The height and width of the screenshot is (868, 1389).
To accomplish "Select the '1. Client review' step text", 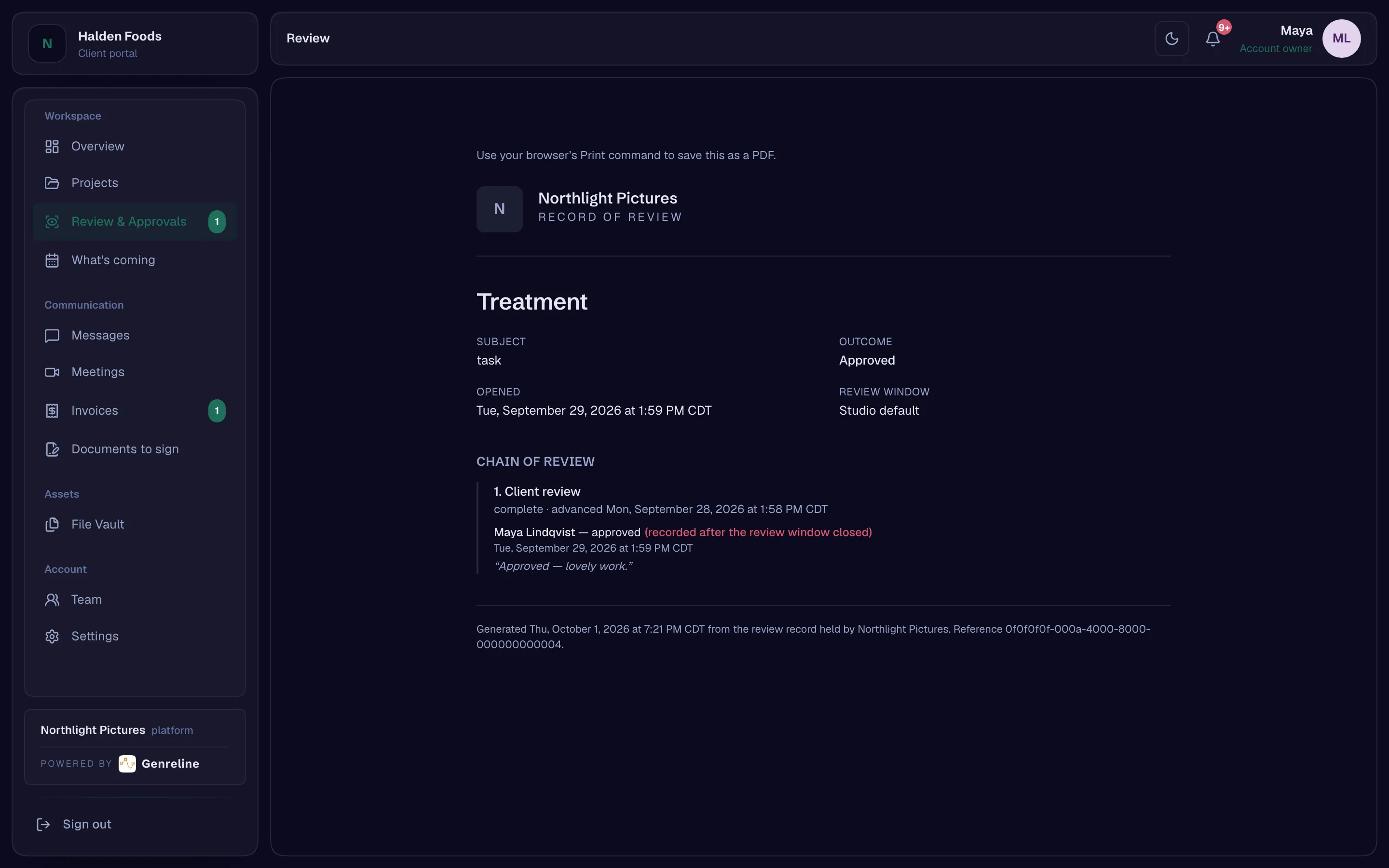I will pyautogui.click(x=537, y=491).
